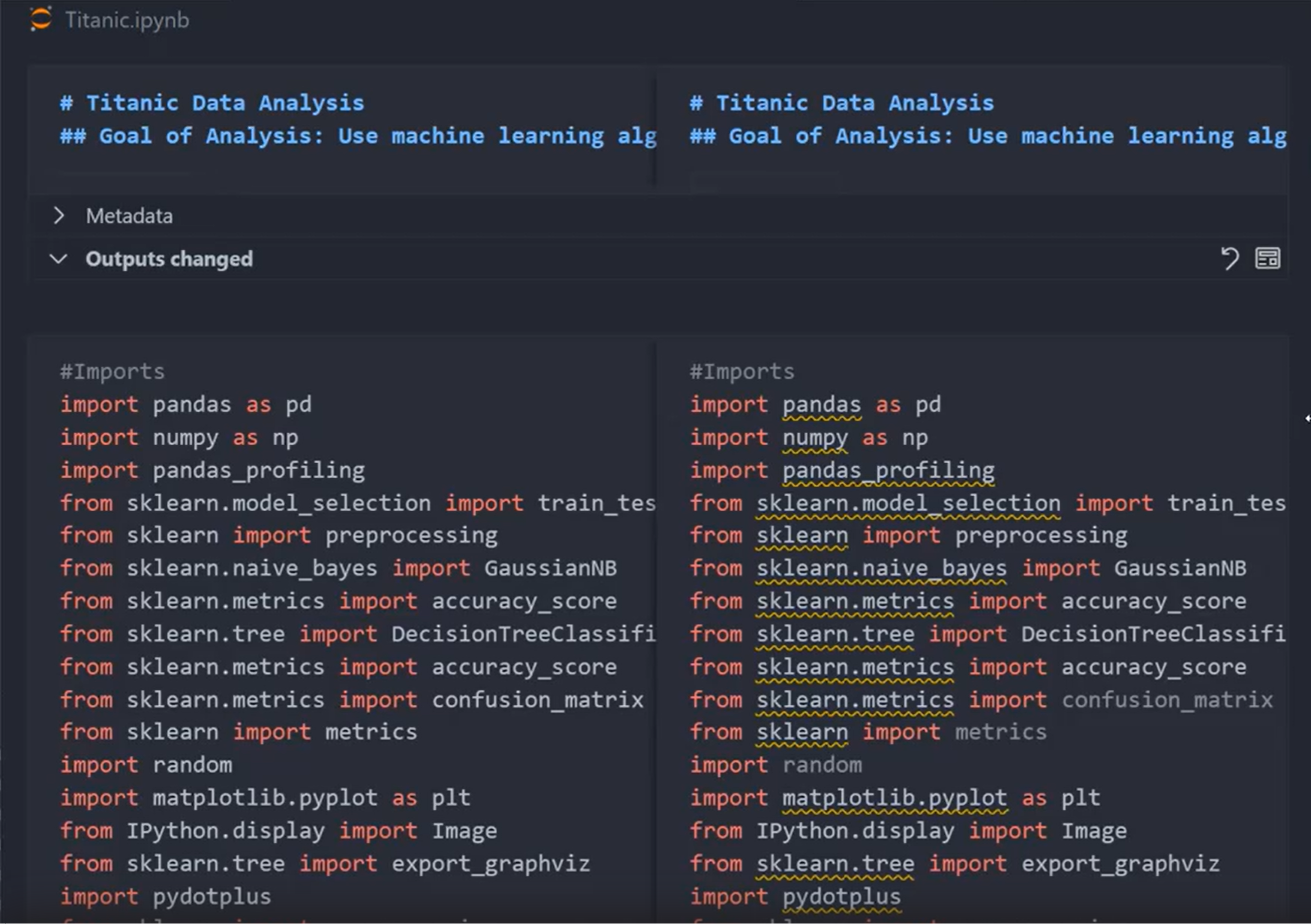The image size is (1311, 924).
Task: Click greyed 'random' in the right pane
Action: (x=822, y=766)
